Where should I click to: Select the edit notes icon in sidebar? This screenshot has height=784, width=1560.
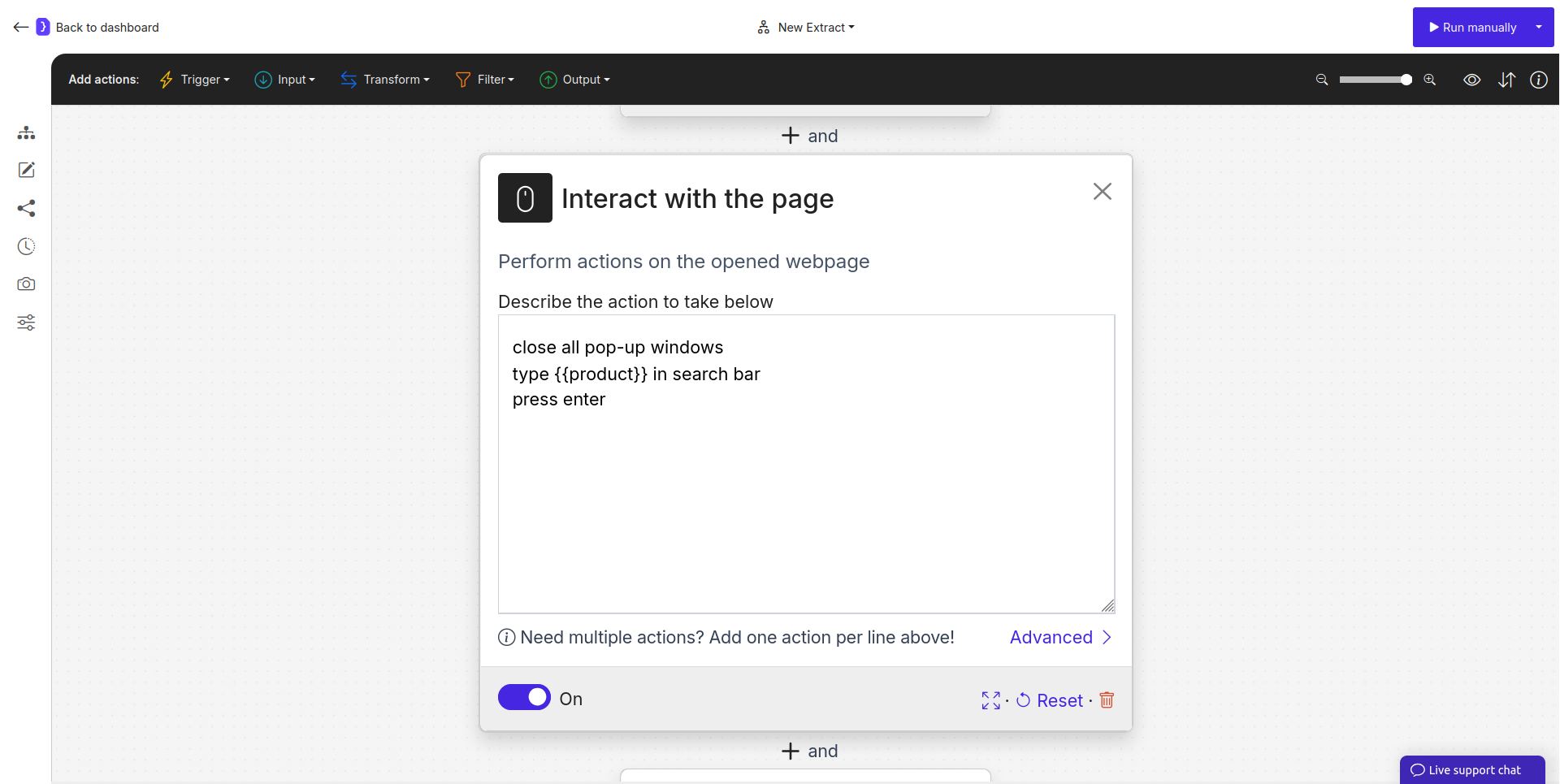(26, 171)
